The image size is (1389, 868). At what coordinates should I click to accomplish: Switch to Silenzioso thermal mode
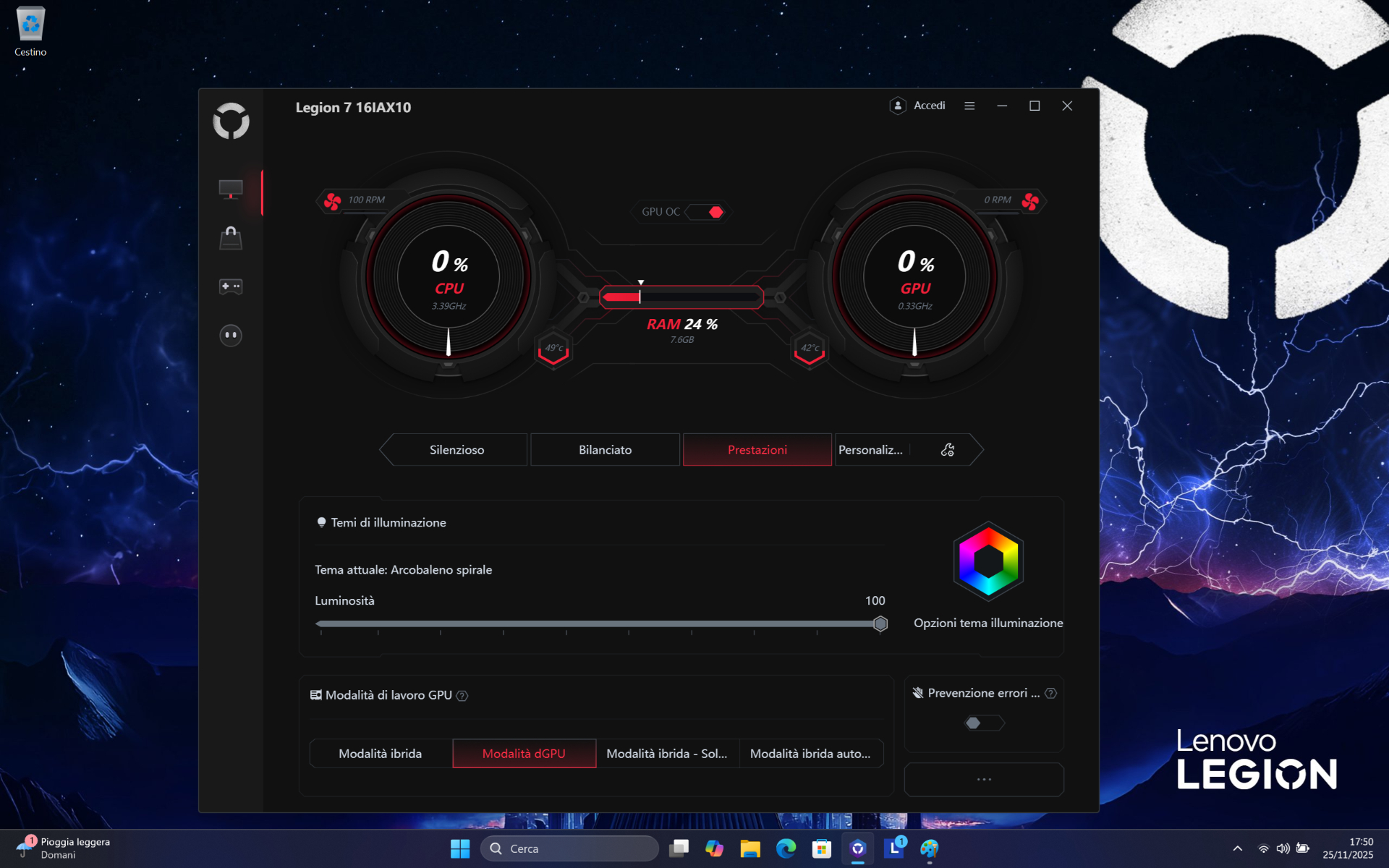pos(456,450)
